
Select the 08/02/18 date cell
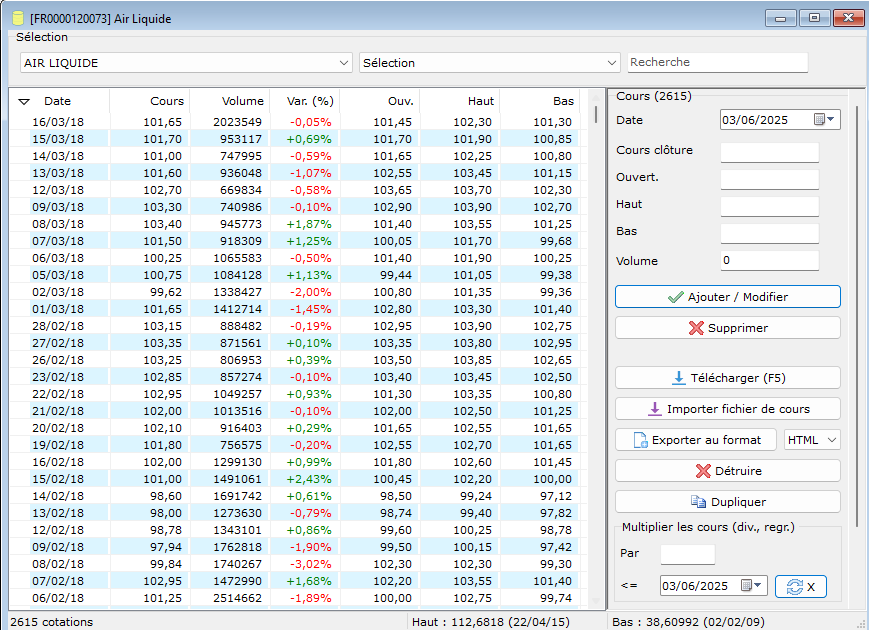(58, 565)
